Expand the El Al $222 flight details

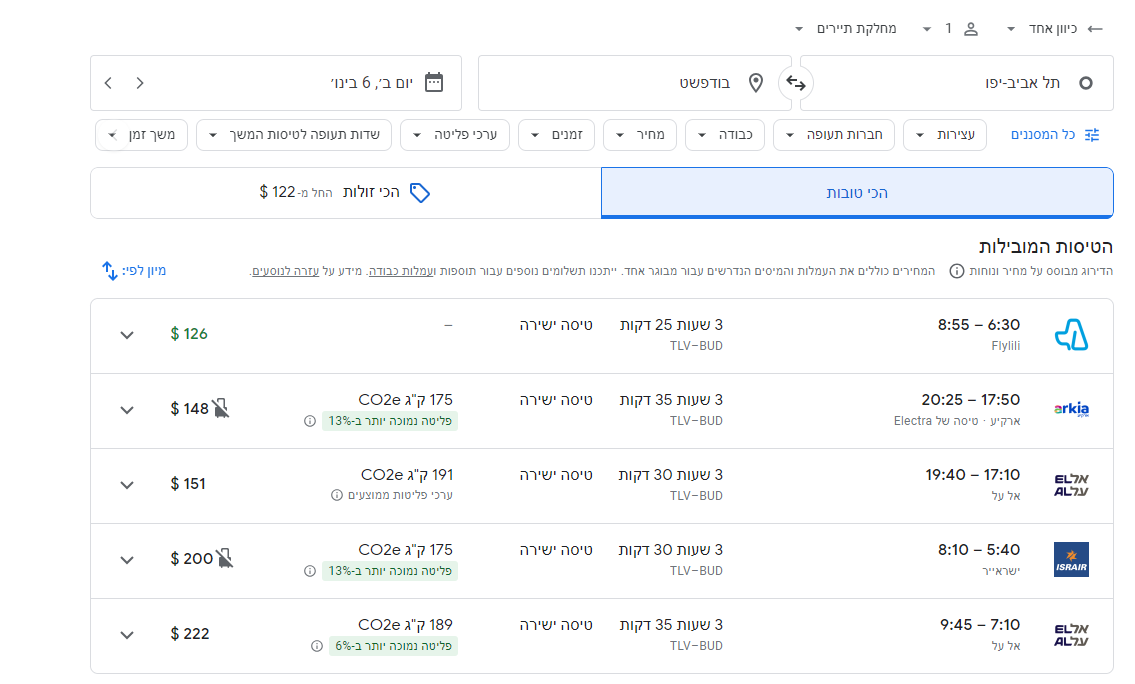coord(127,635)
